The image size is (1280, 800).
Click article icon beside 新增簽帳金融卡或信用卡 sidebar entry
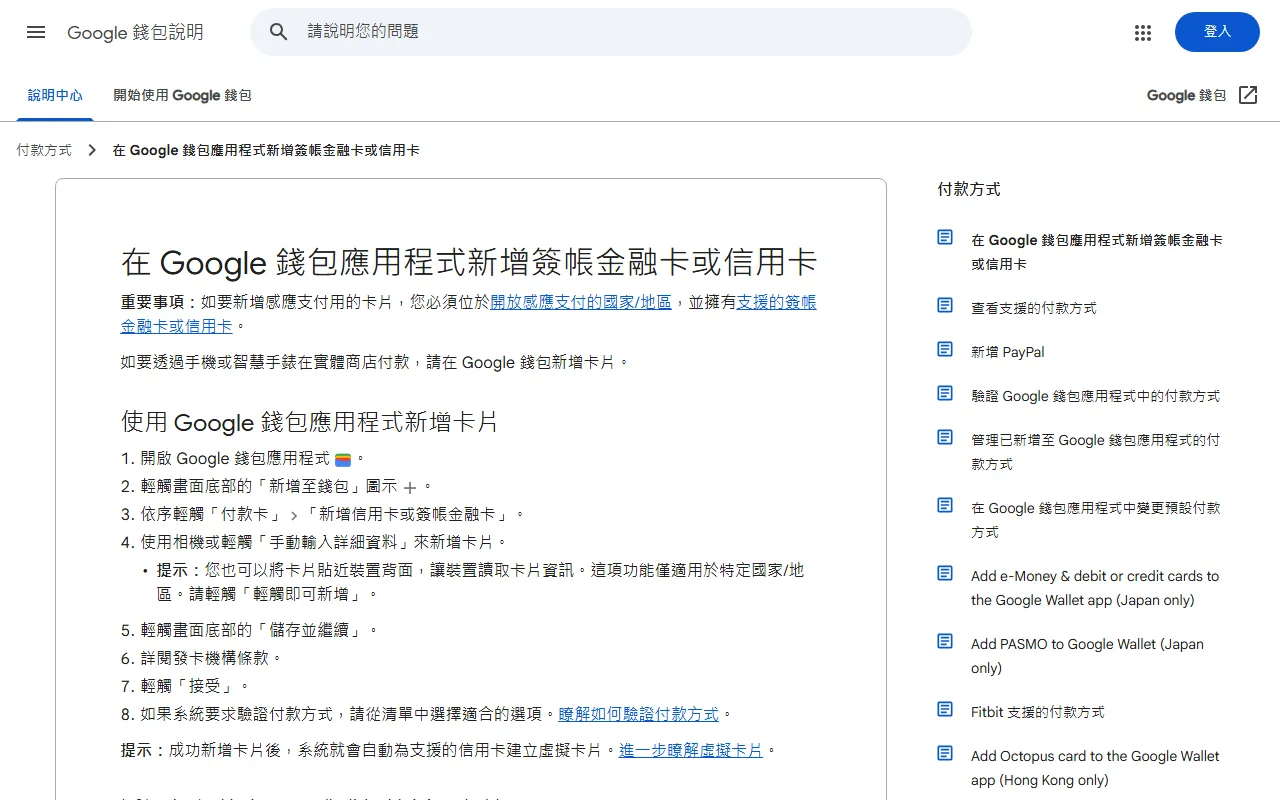click(x=945, y=237)
